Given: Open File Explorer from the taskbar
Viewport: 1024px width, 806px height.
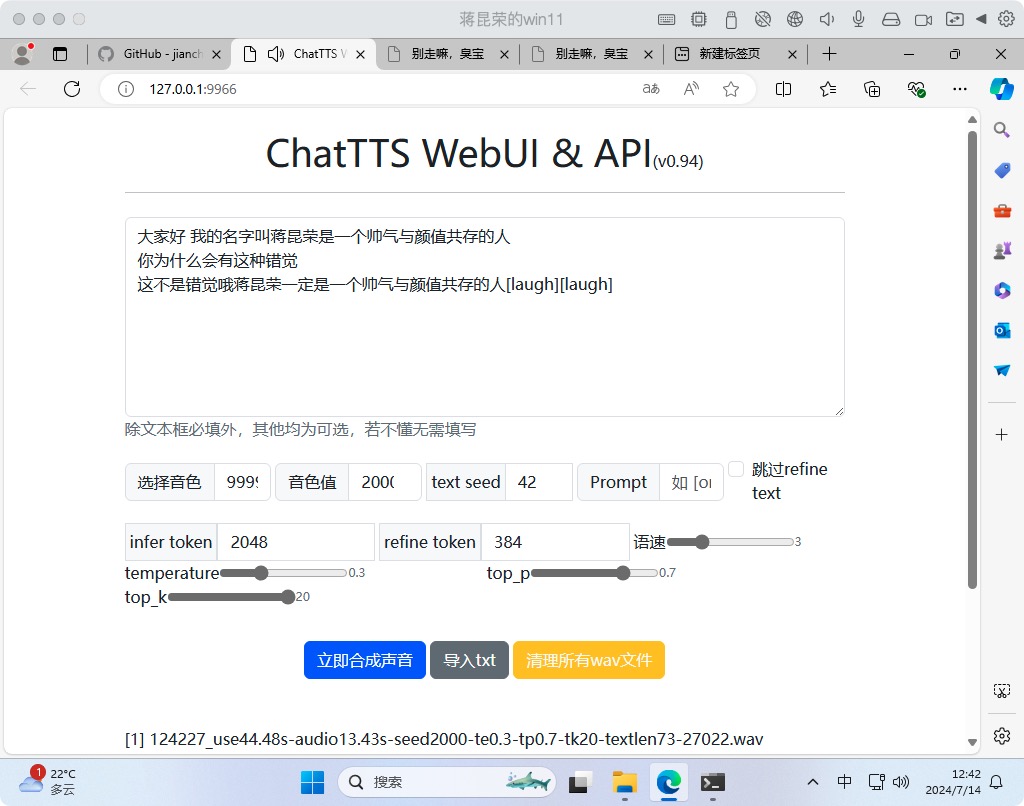Looking at the screenshot, I should (624, 782).
